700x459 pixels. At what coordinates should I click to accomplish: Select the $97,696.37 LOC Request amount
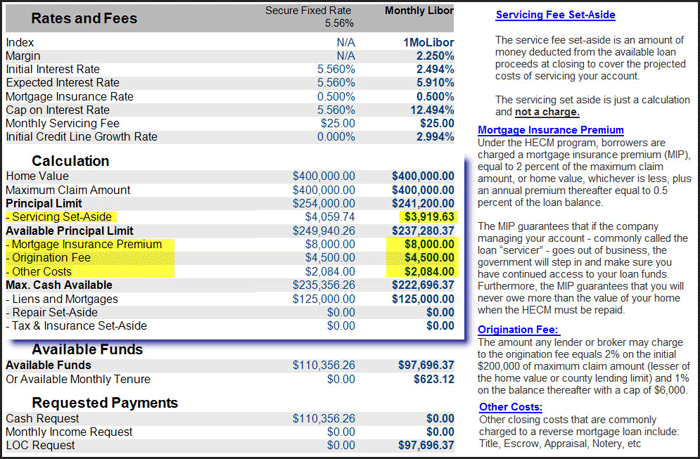(x=426, y=445)
